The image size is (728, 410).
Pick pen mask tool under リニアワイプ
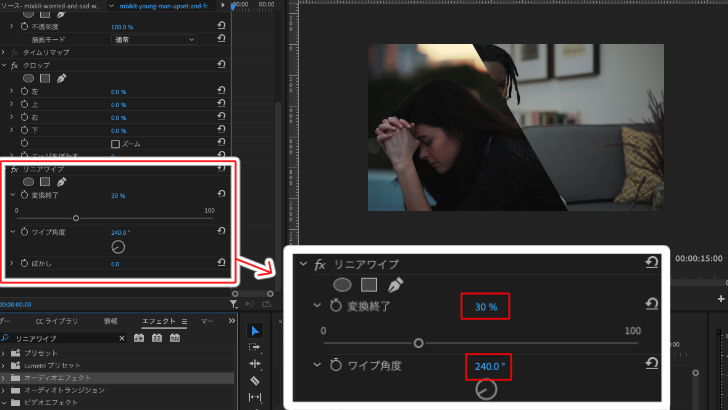61,182
